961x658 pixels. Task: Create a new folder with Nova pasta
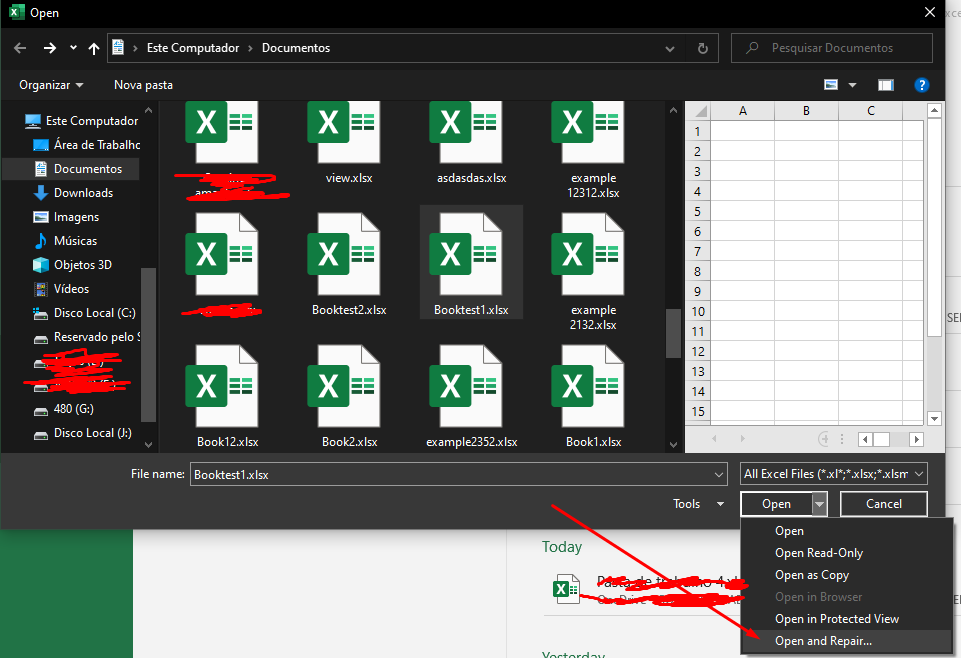143,85
